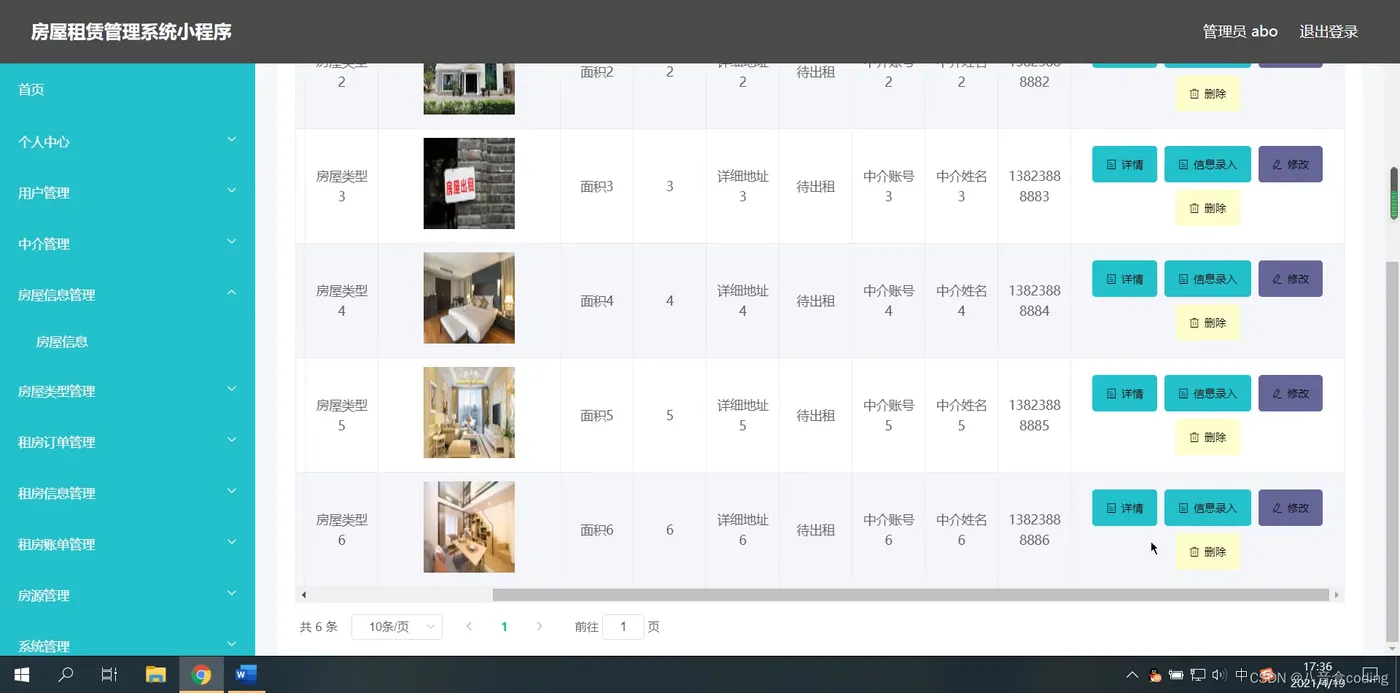
Task: Open the loft interior thumbnail in row 6
Action: [469, 527]
